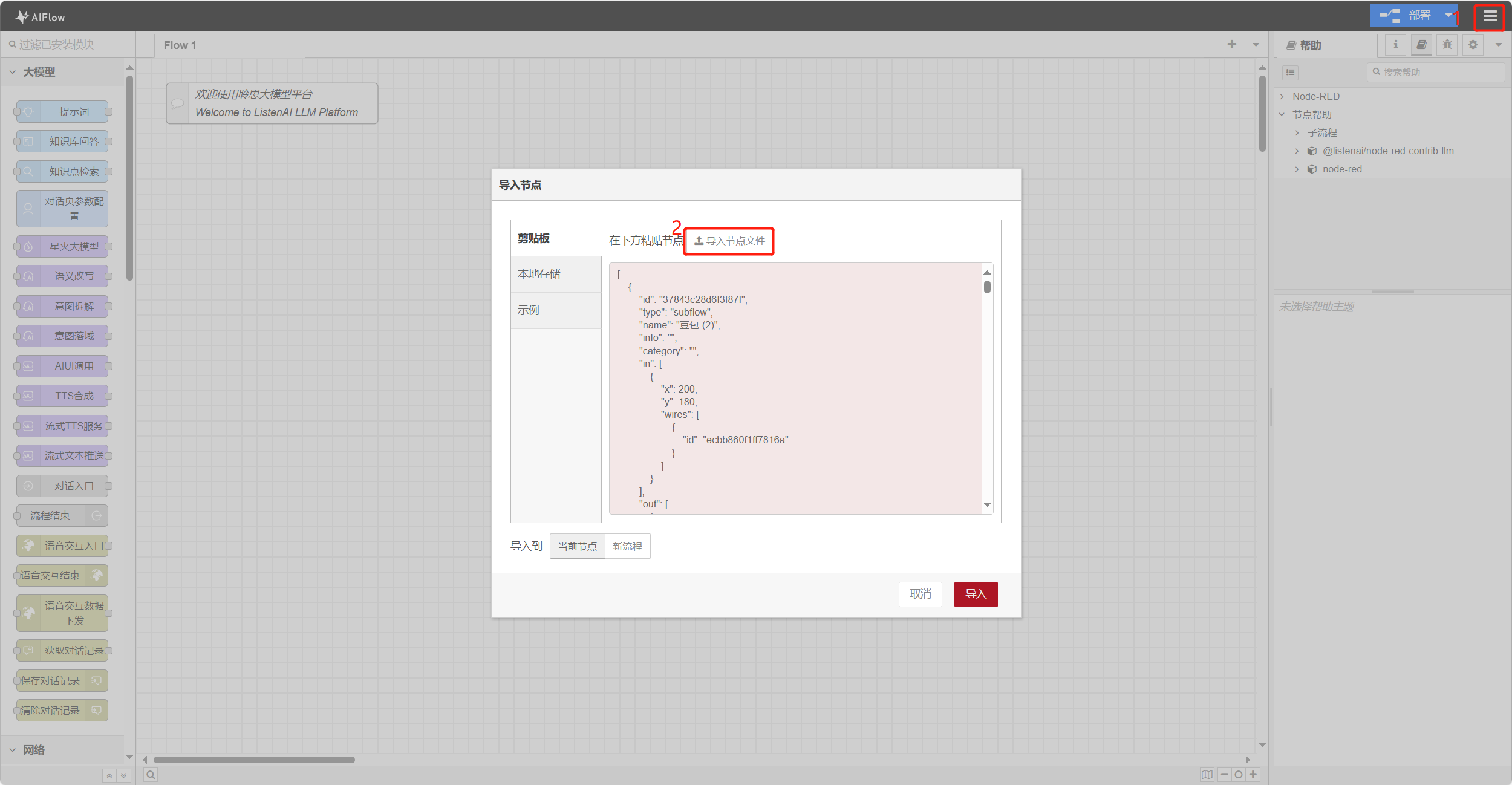The height and width of the screenshot is (785, 1512).
Task: Select the 星火大模型 node
Action: (62, 246)
